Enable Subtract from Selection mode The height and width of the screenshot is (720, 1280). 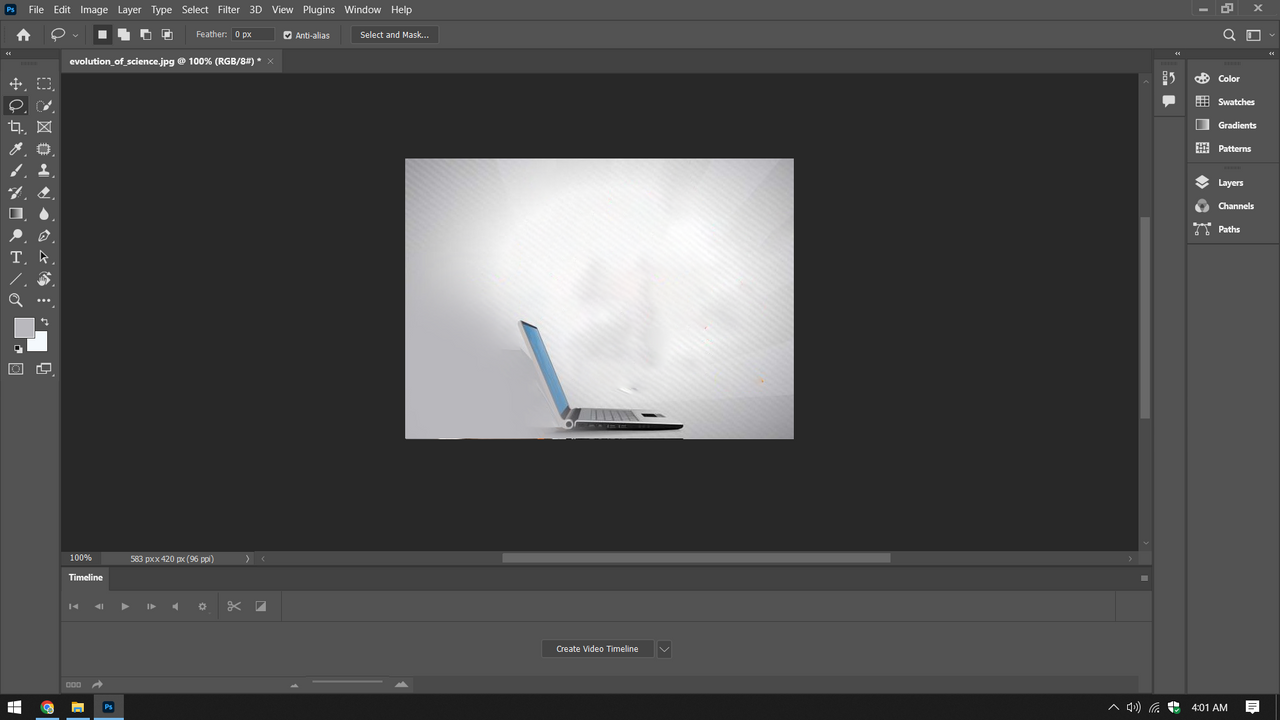145,34
